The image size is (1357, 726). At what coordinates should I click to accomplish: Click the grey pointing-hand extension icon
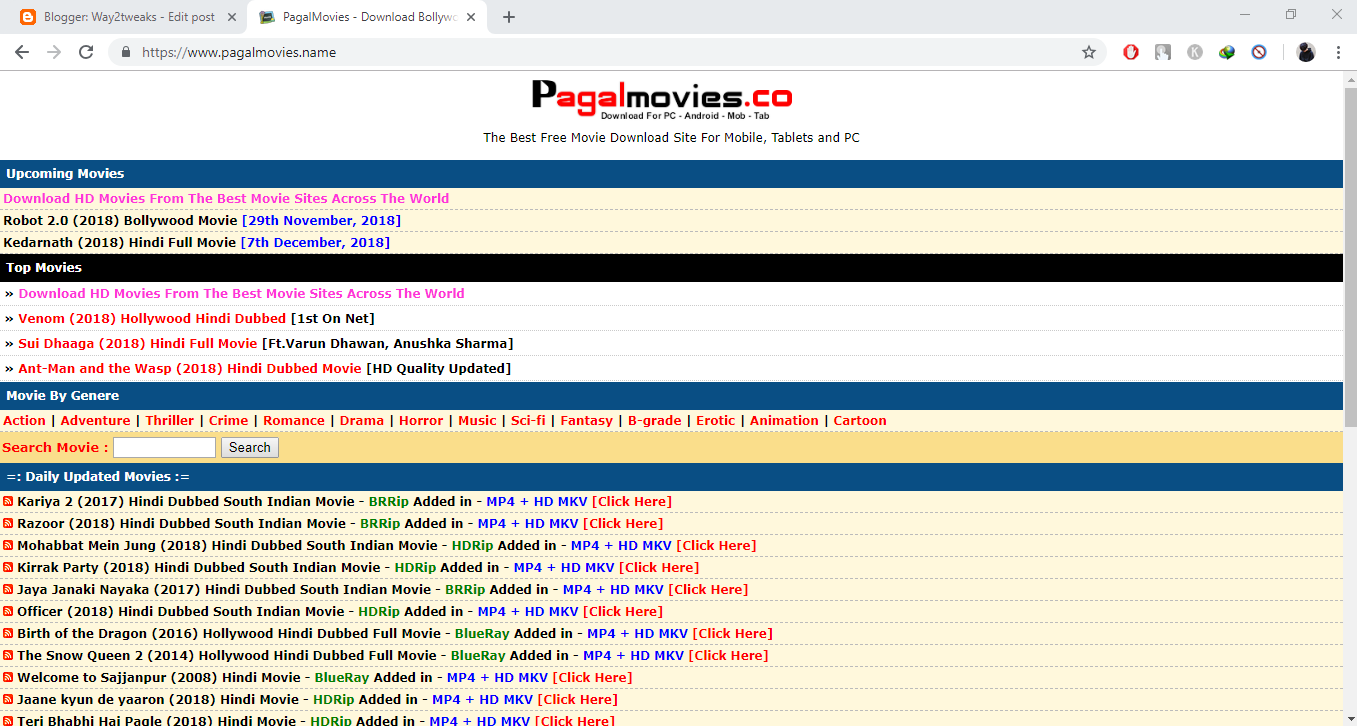coord(1163,52)
